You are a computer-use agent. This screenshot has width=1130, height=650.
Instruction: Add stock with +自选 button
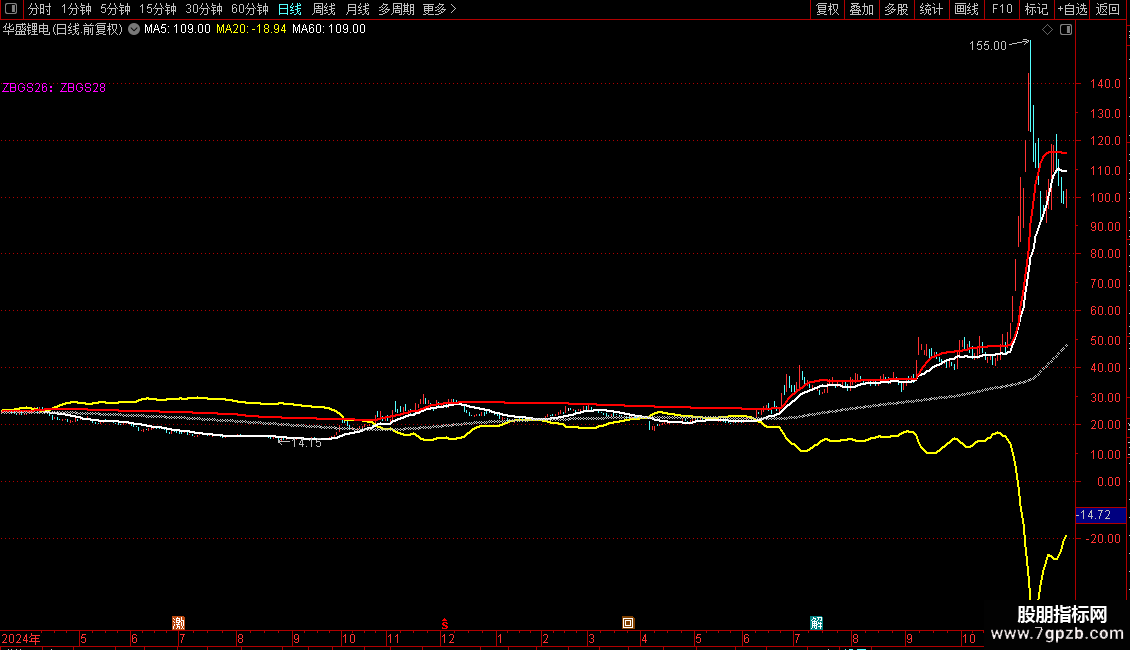(1072, 9)
